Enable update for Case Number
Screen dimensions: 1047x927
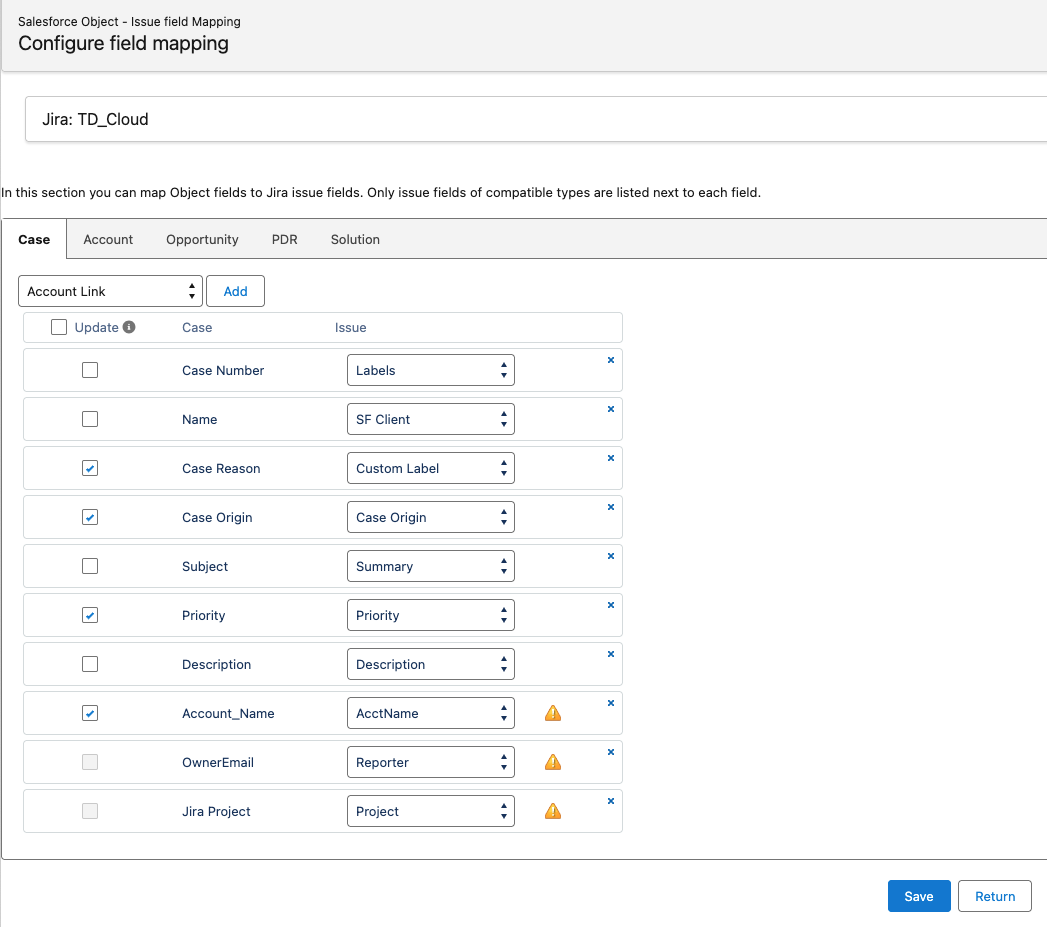[x=90, y=370]
